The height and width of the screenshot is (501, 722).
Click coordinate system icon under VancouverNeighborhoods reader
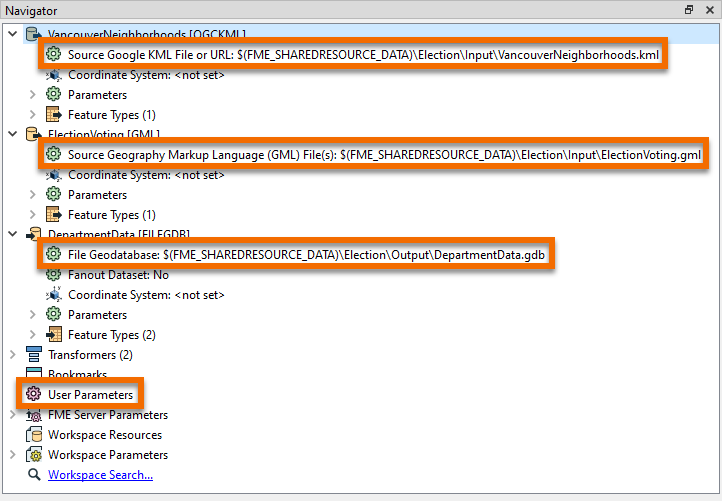[x=53, y=75]
